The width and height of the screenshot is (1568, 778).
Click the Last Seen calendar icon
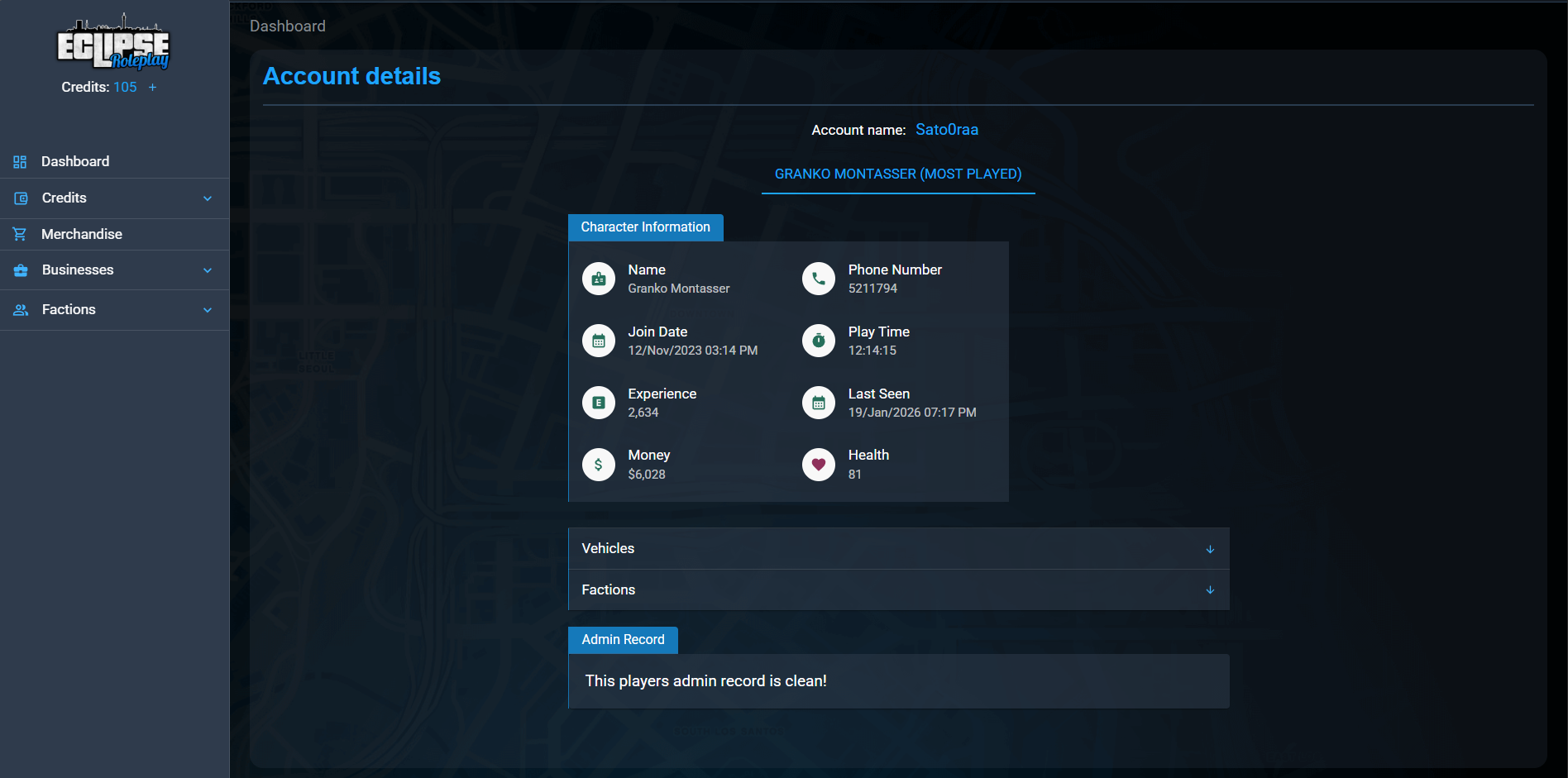point(819,403)
